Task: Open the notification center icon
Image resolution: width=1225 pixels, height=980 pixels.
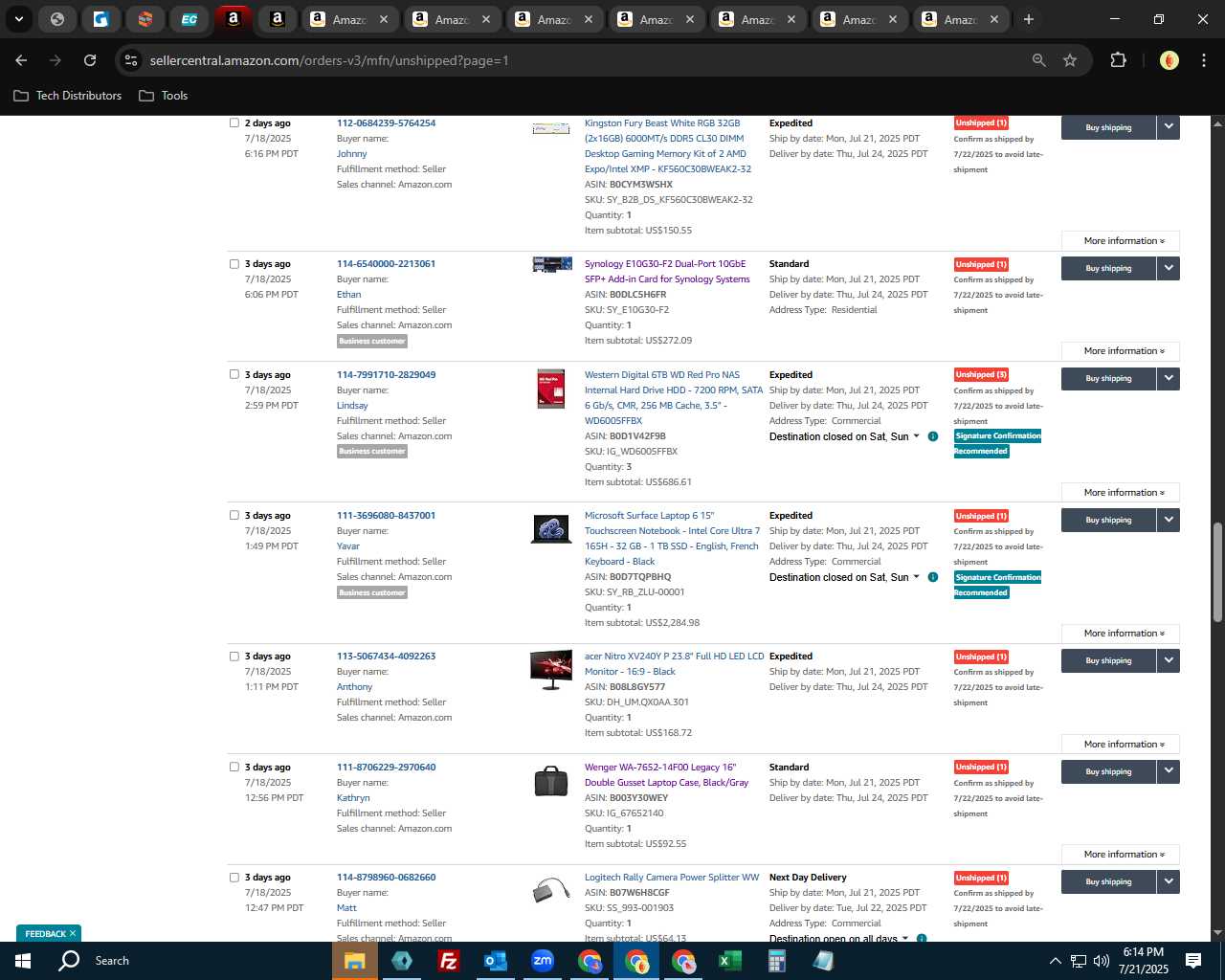Action: coord(1193,961)
